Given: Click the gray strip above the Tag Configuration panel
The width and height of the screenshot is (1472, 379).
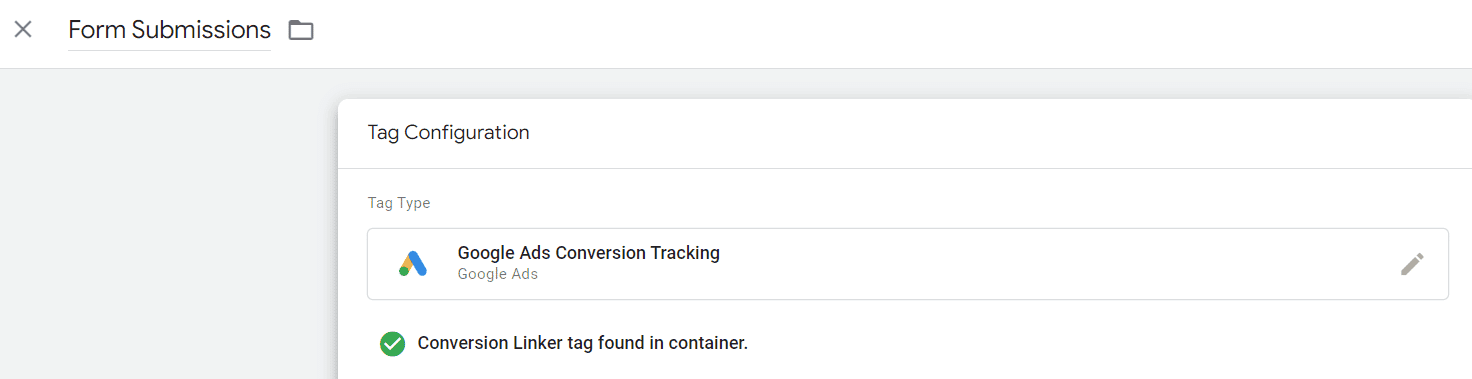Looking at the screenshot, I should [900, 84].
